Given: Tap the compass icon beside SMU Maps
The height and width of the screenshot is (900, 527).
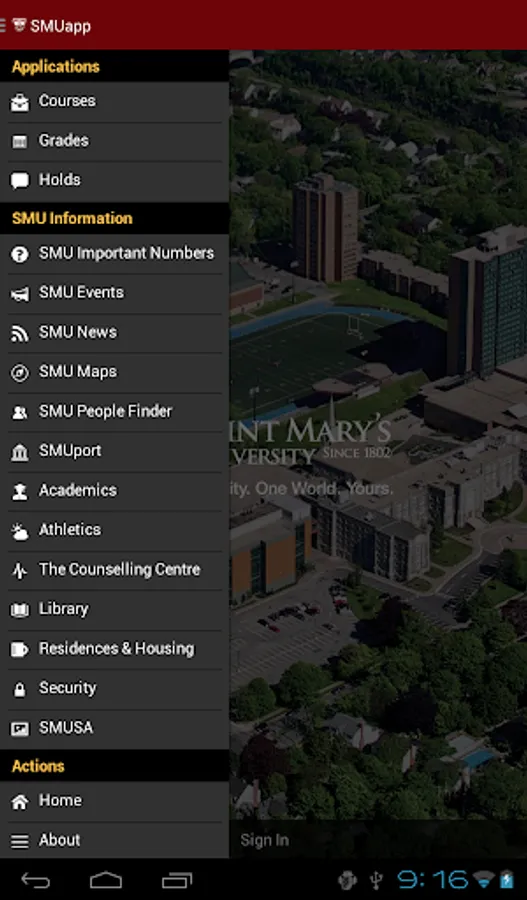Looking at the screenshot, I should 20,373.
